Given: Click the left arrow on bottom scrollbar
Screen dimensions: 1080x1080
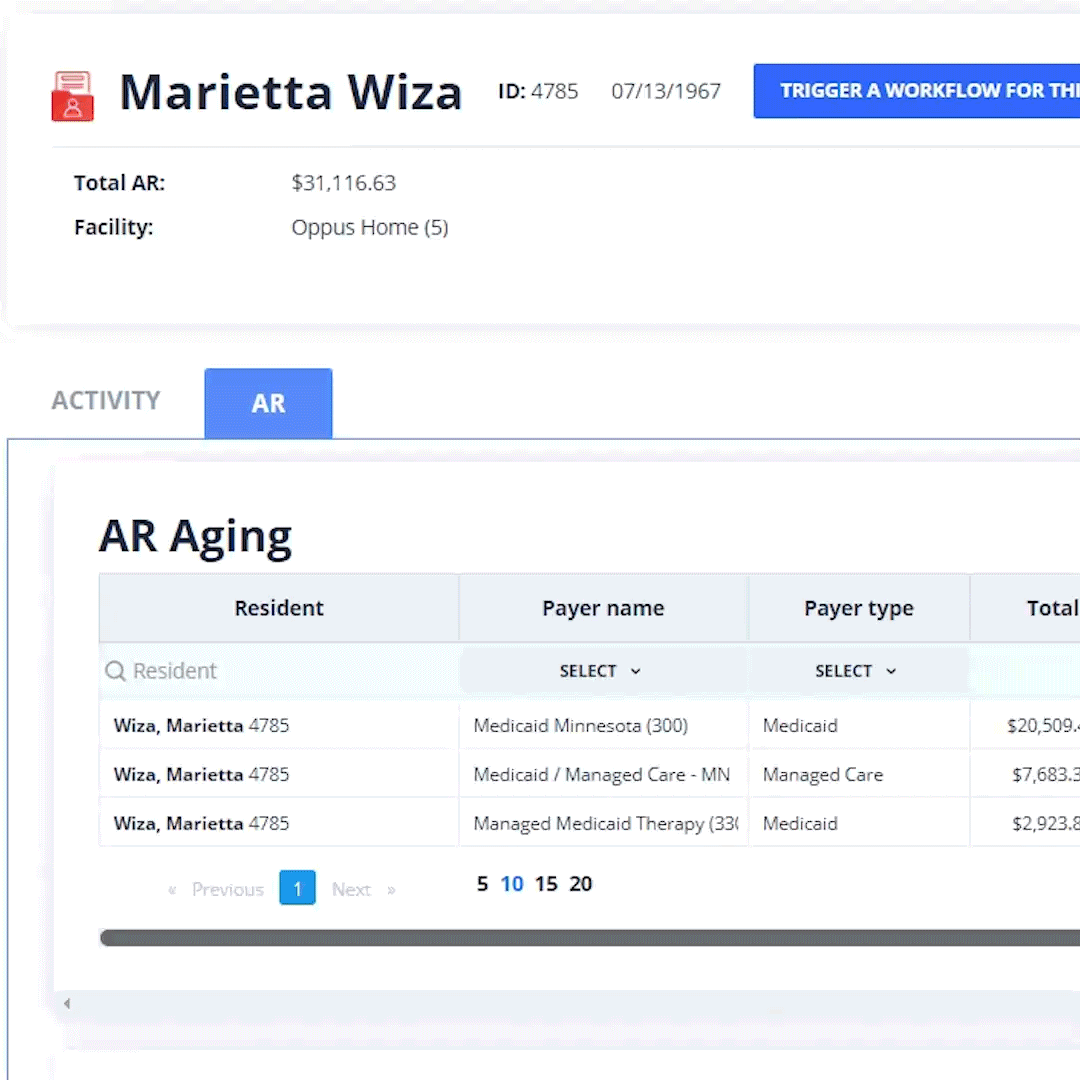Looking at the screenshot, I should pyautogui.click(x=67, y=1004).
